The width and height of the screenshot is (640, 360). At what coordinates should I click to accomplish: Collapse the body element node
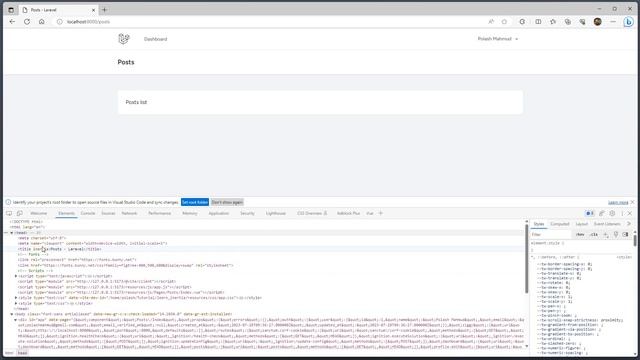[12, 314]
